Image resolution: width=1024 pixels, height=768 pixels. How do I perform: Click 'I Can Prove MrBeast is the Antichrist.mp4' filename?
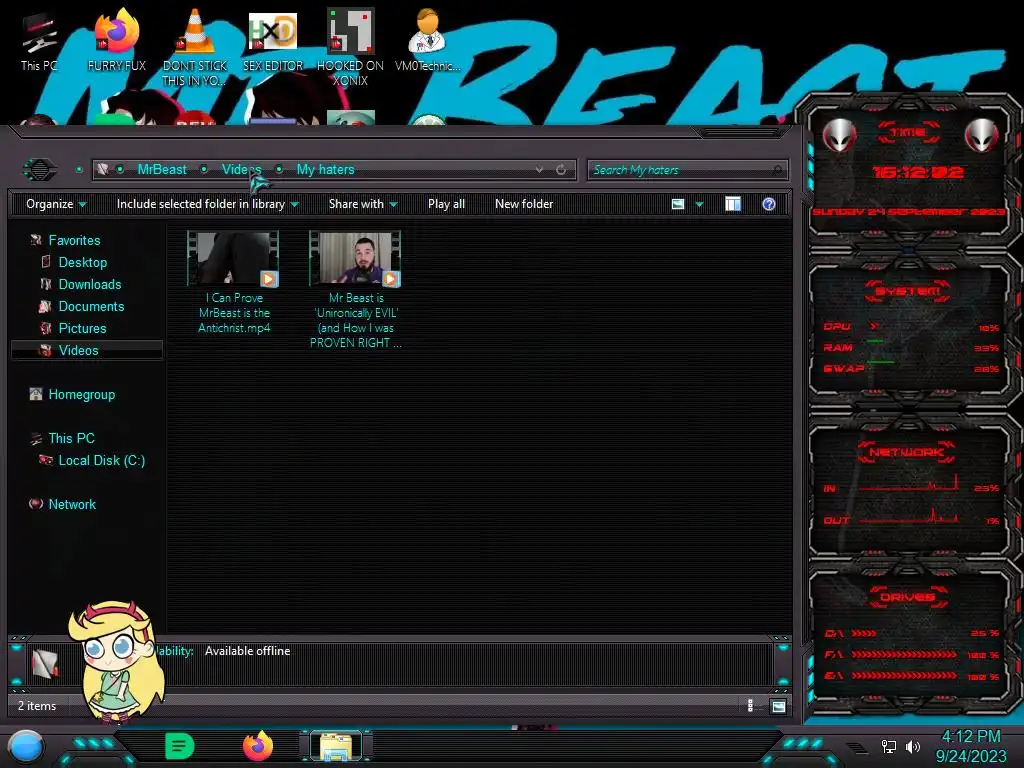coord(234,313)
